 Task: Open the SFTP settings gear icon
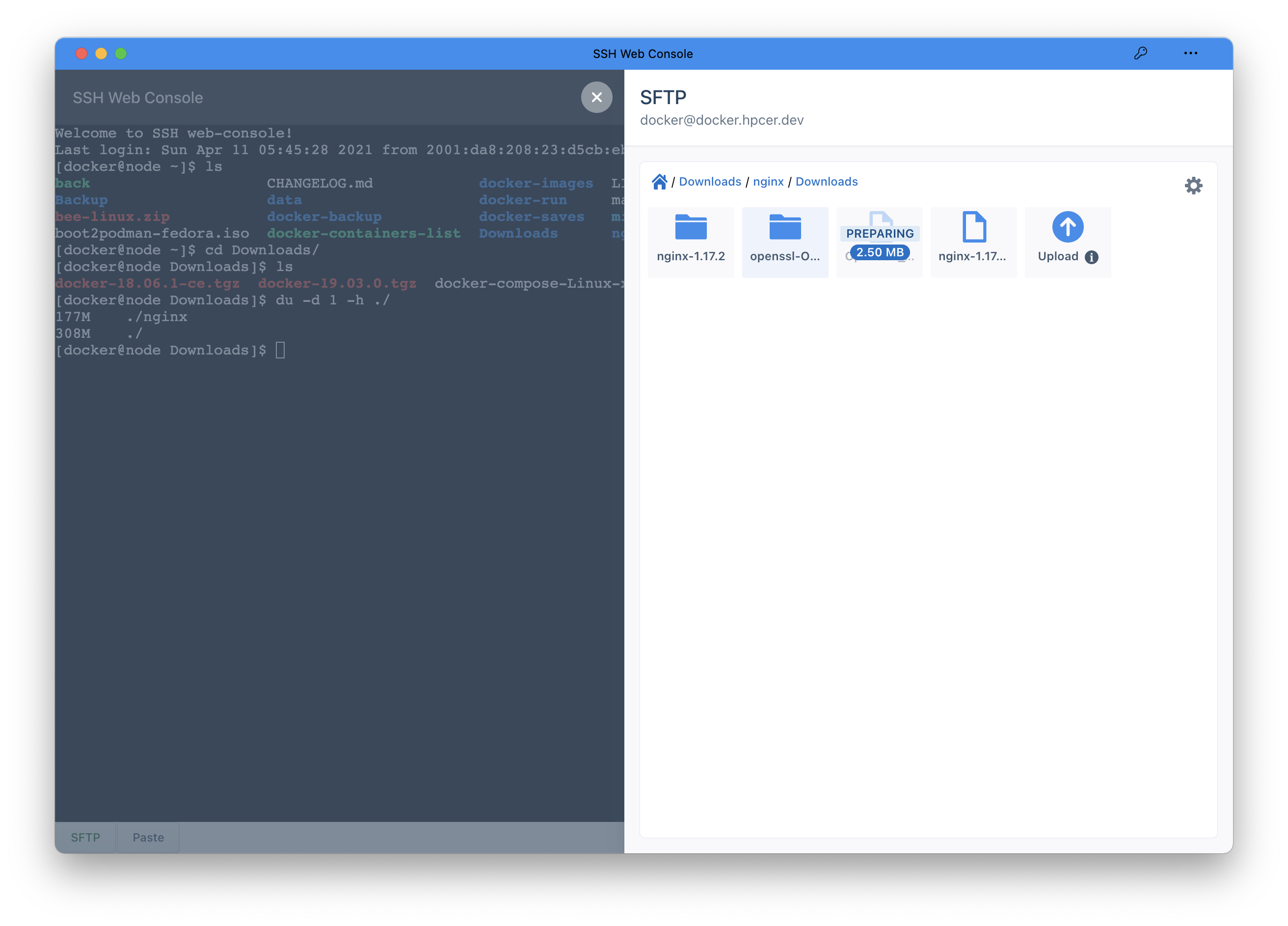(x=1193, y=186)
